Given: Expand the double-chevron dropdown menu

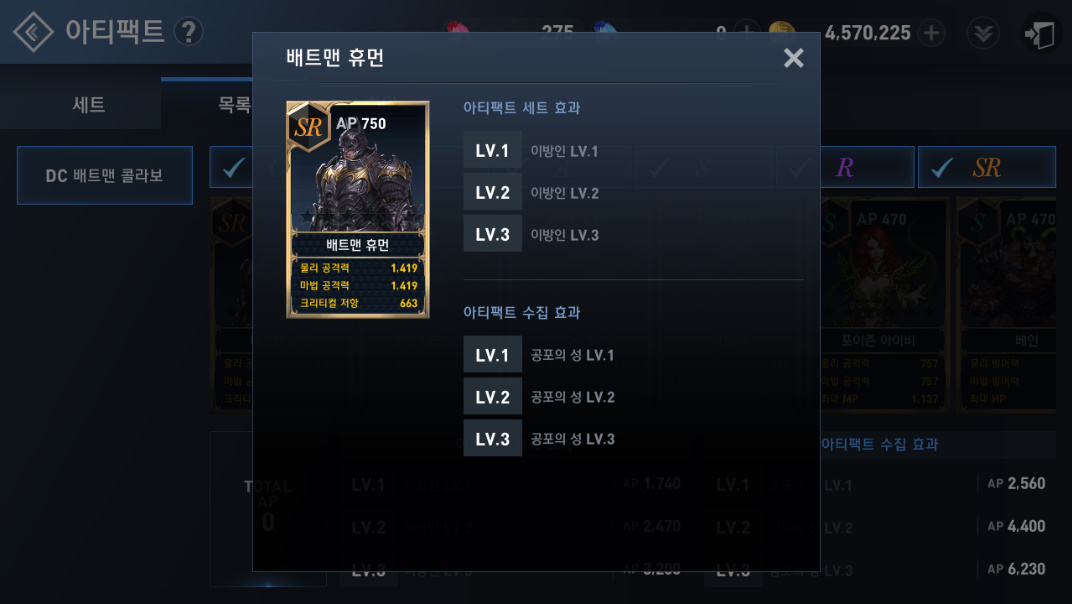Looking at the screenshot, I should tap(983, 34).
